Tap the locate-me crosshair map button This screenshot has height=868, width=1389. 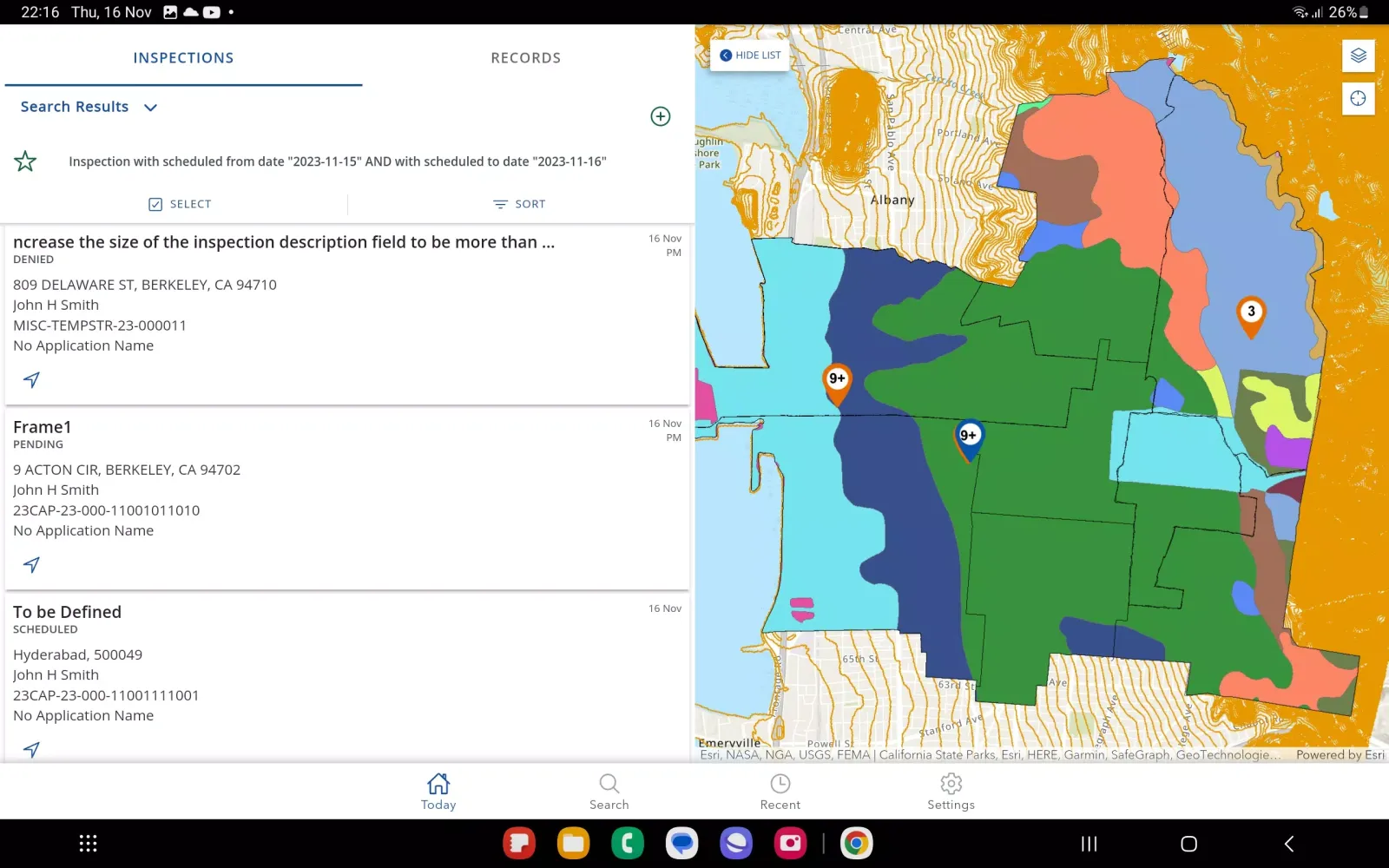point(1358,98)
